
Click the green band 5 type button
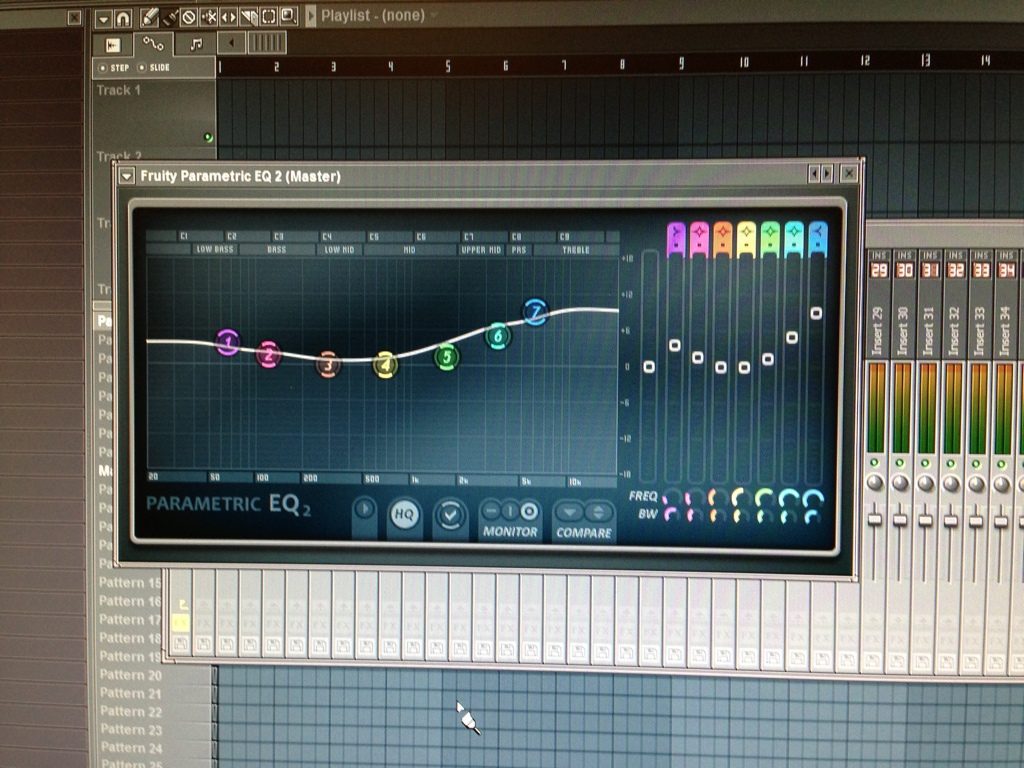(771, 238)
